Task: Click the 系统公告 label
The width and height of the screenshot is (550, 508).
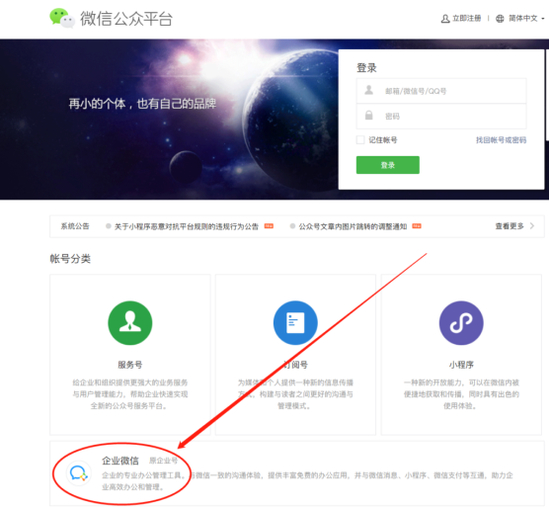Action: [x=75, y=226]
